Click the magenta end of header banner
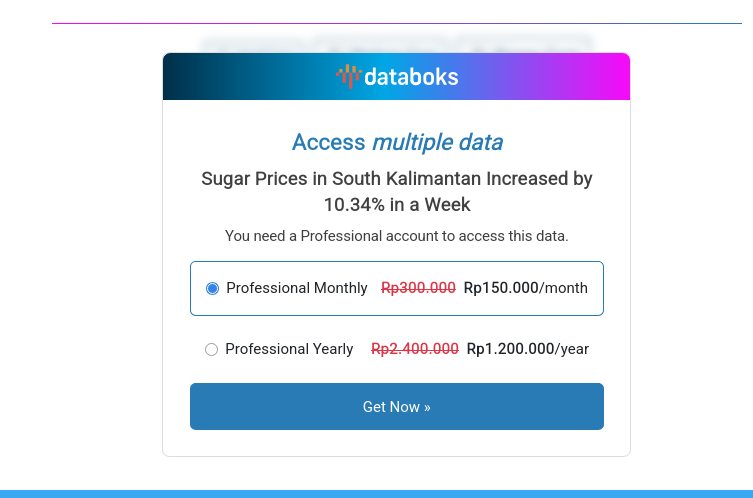The width and height of the screenshot is (753, 498). [614, 77]
